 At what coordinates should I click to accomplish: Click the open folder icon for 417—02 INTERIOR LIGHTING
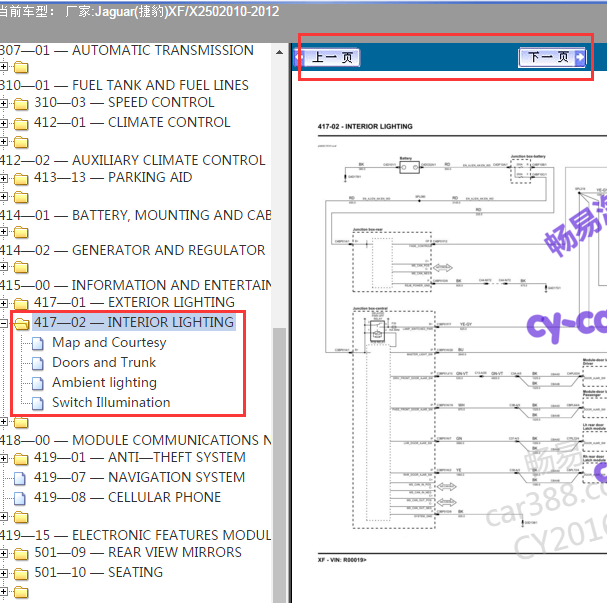pos(21,323)
